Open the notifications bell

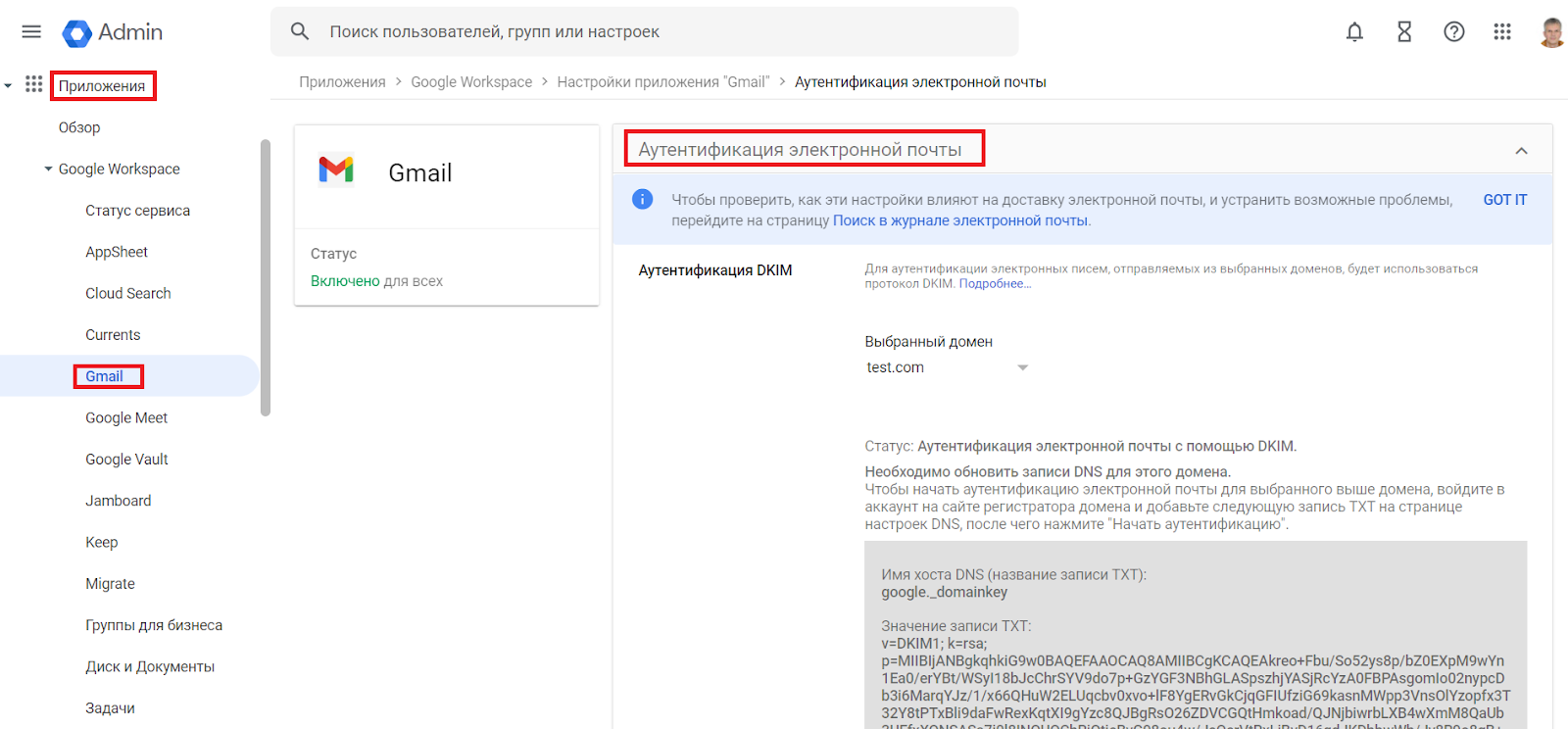coord(1354,31)
